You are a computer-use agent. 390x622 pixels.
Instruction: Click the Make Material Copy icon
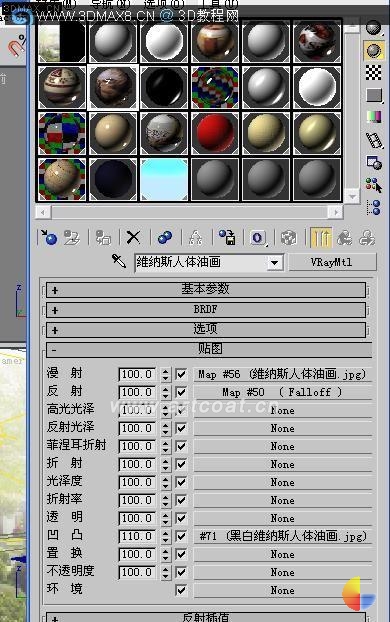click(x=164, y=237)
